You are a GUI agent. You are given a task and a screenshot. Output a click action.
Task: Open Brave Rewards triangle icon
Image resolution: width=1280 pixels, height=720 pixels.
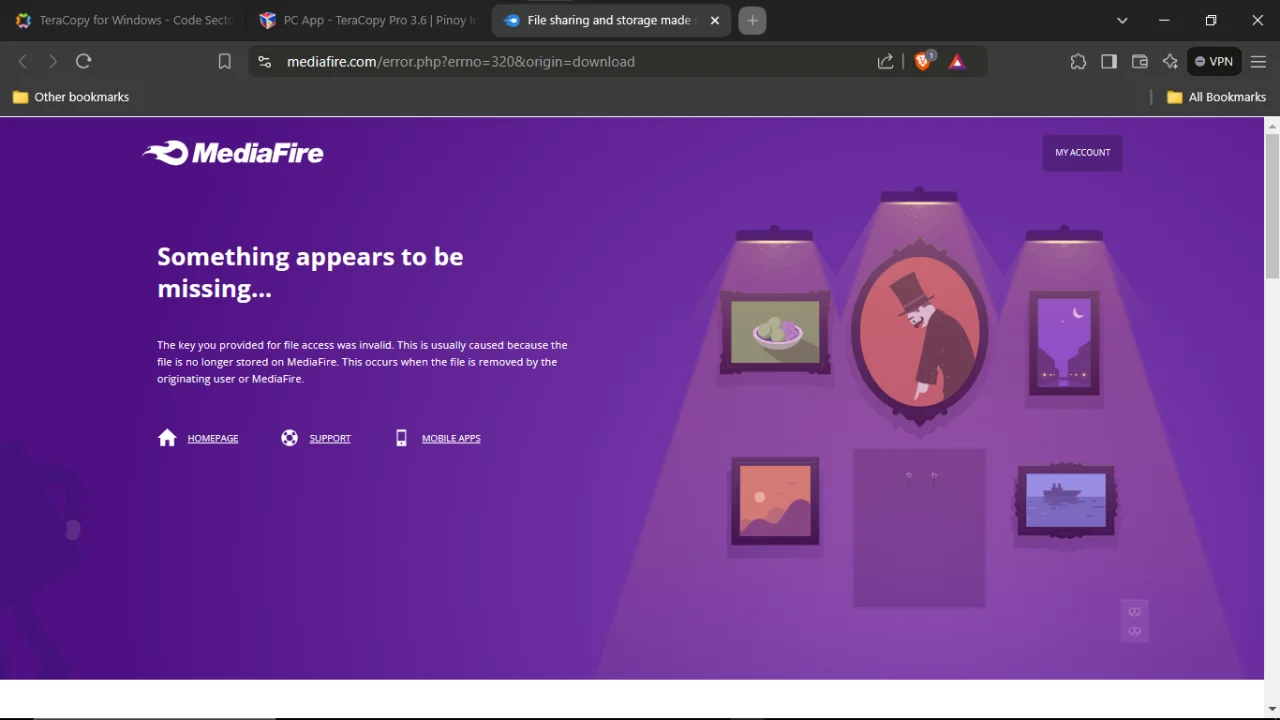(957, 61)
